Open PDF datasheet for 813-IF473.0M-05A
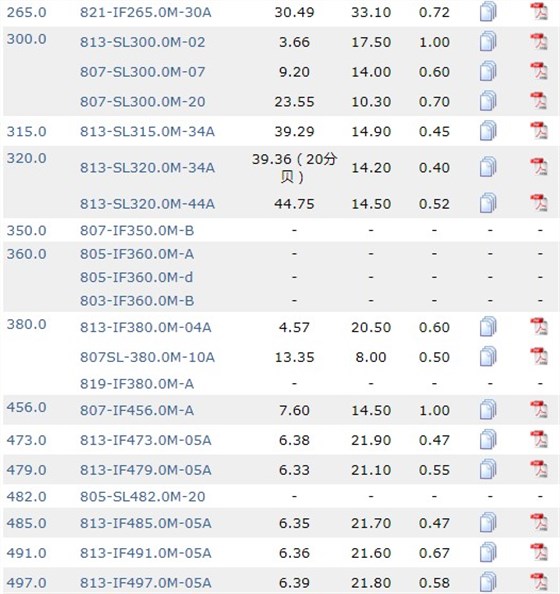Screen dimensions: 560x594 coord(539,439)
